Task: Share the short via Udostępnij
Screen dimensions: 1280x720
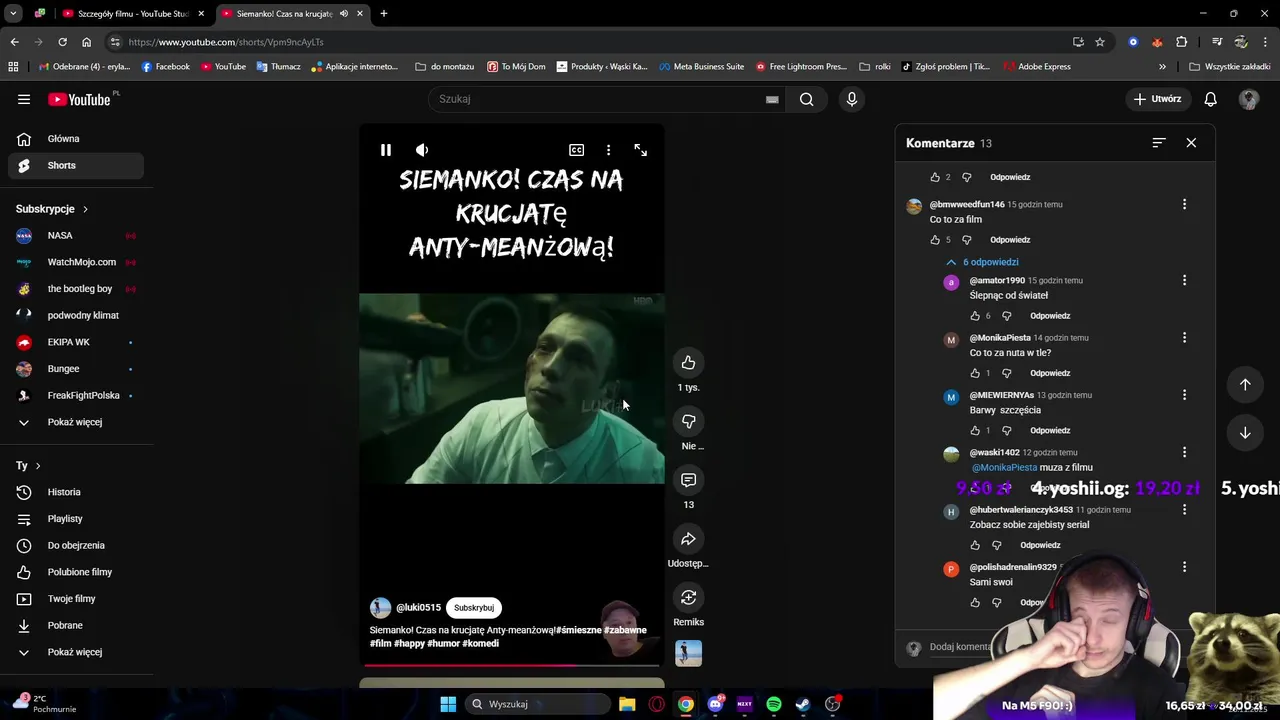Action: coord(688,539)
